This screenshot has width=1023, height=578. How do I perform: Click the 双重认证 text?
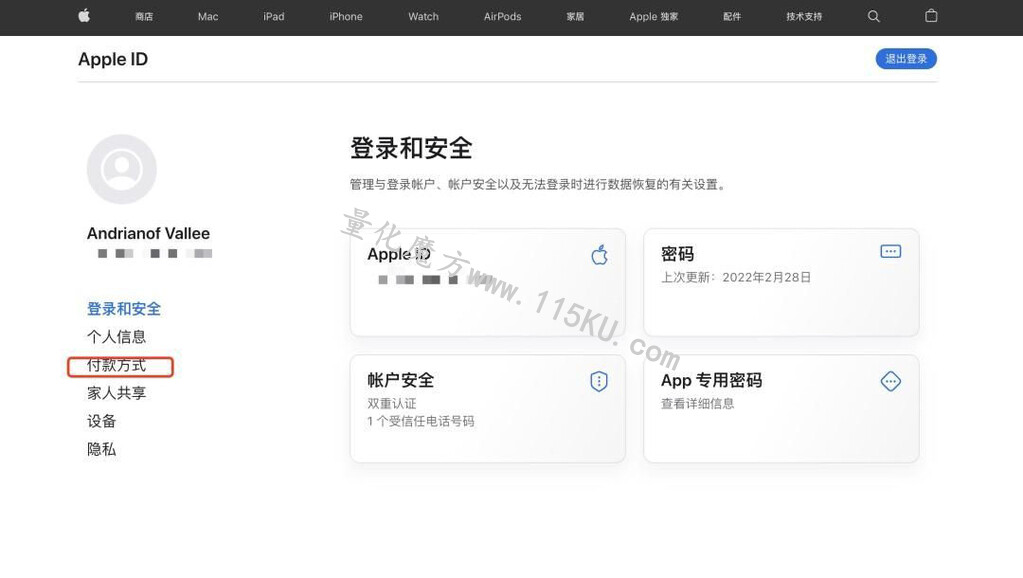(391, 404)
